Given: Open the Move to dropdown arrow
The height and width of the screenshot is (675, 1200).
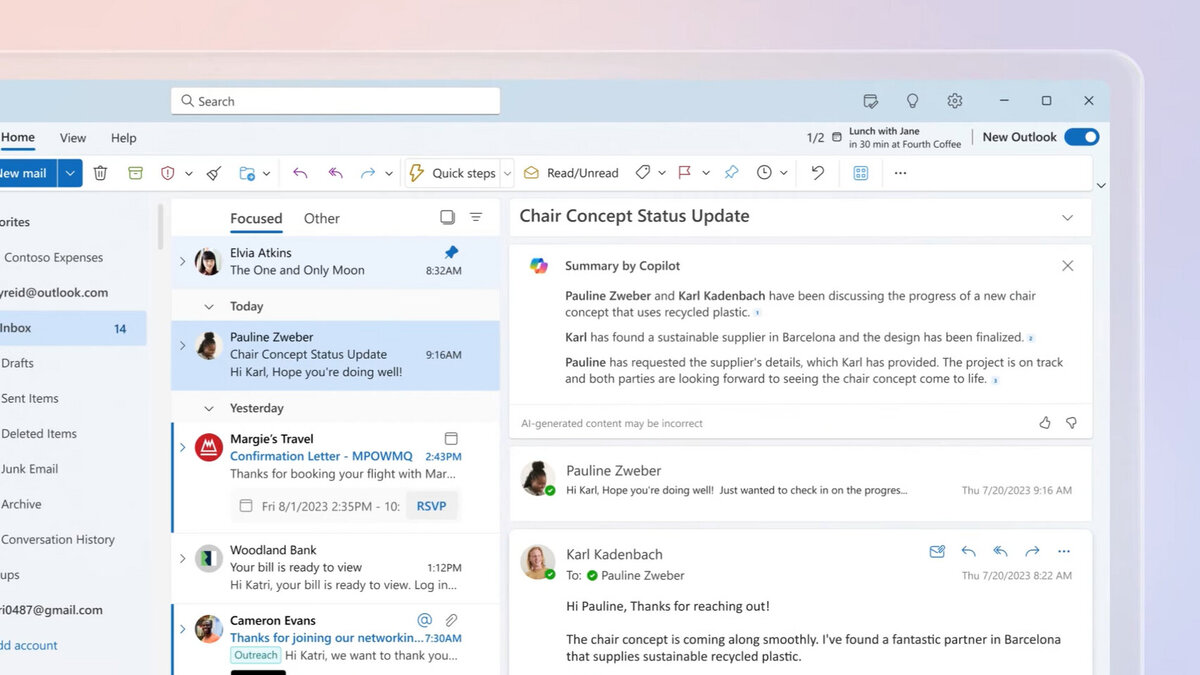Looking at the screenshot, I should pos(266,174).
